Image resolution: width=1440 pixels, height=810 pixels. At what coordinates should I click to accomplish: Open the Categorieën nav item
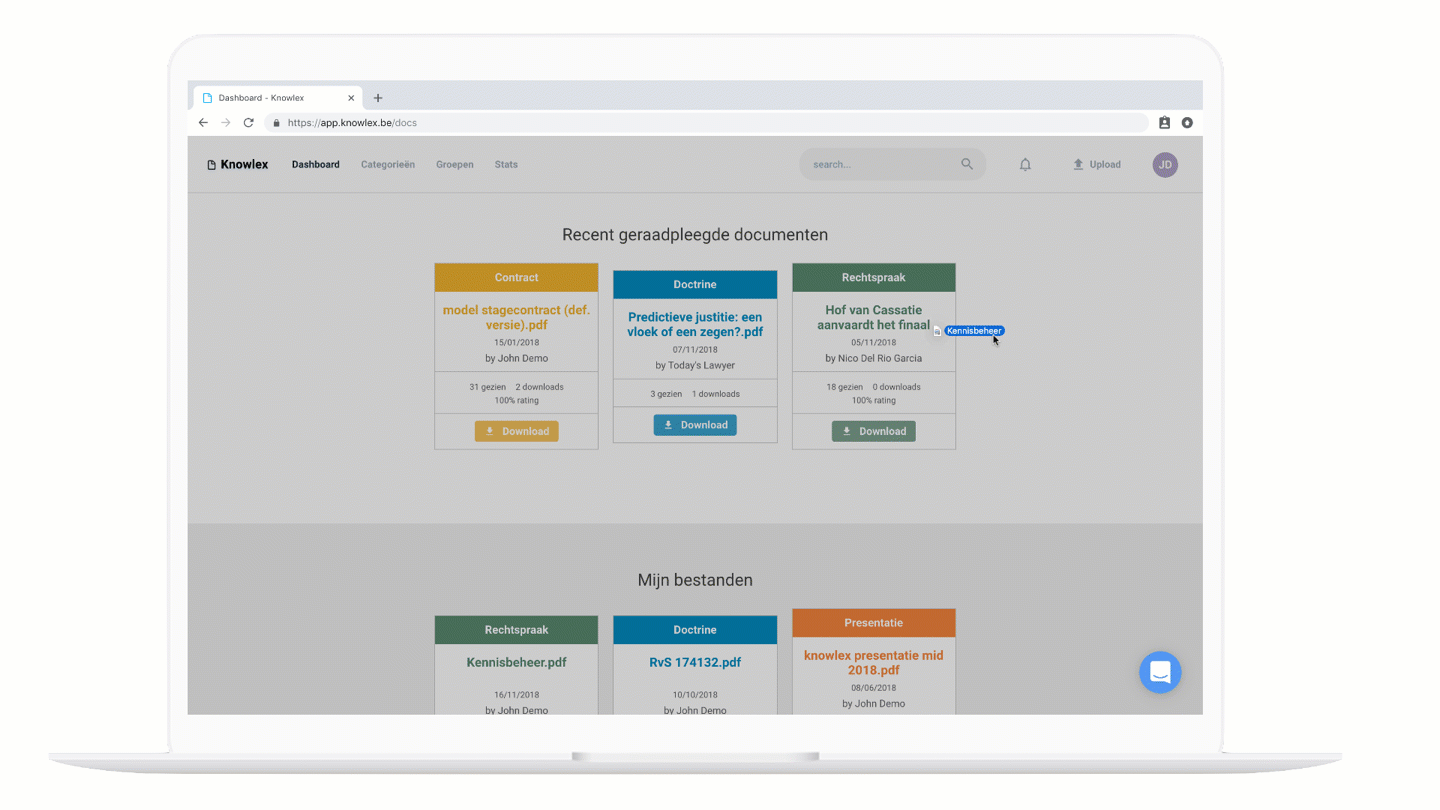pyautogui.click(x=388, y=164)
